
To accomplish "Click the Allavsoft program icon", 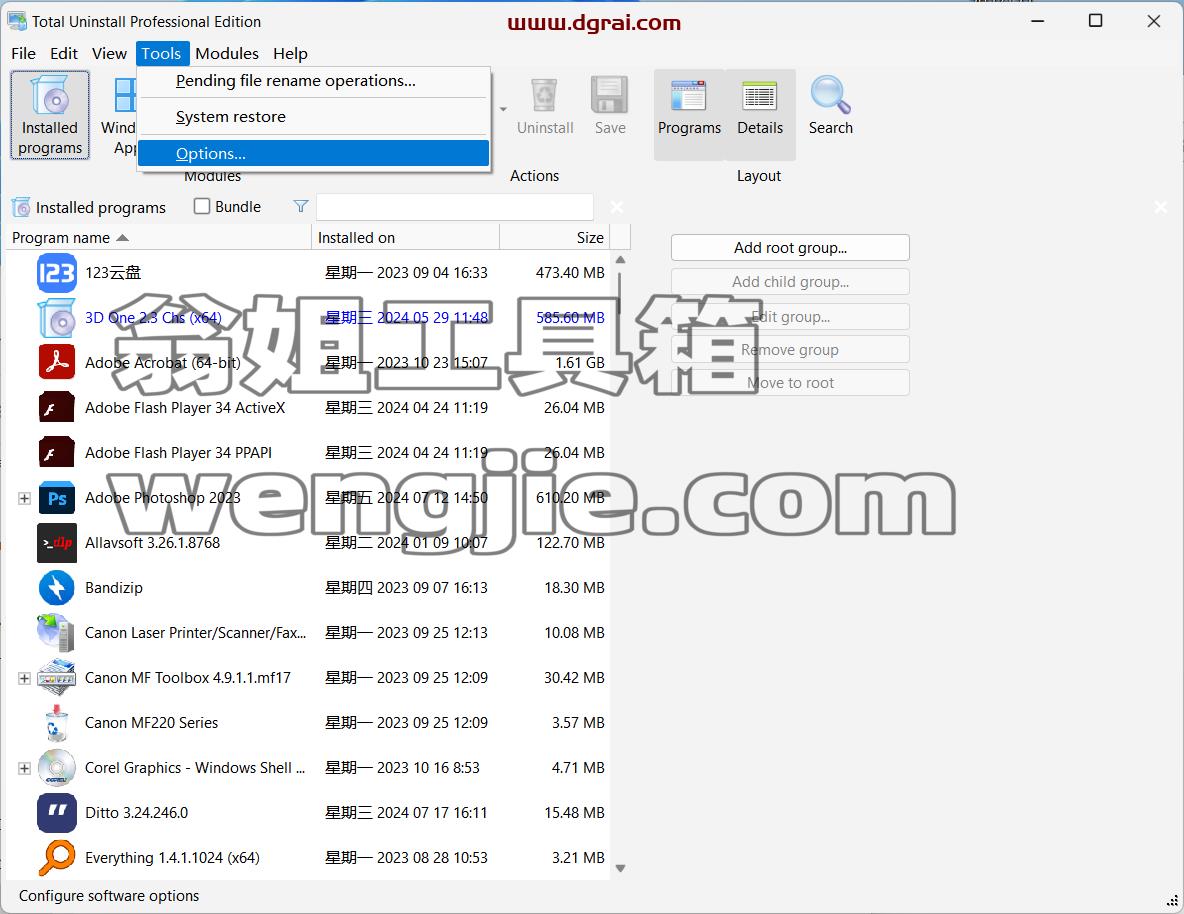I will (x=57, y=542).
